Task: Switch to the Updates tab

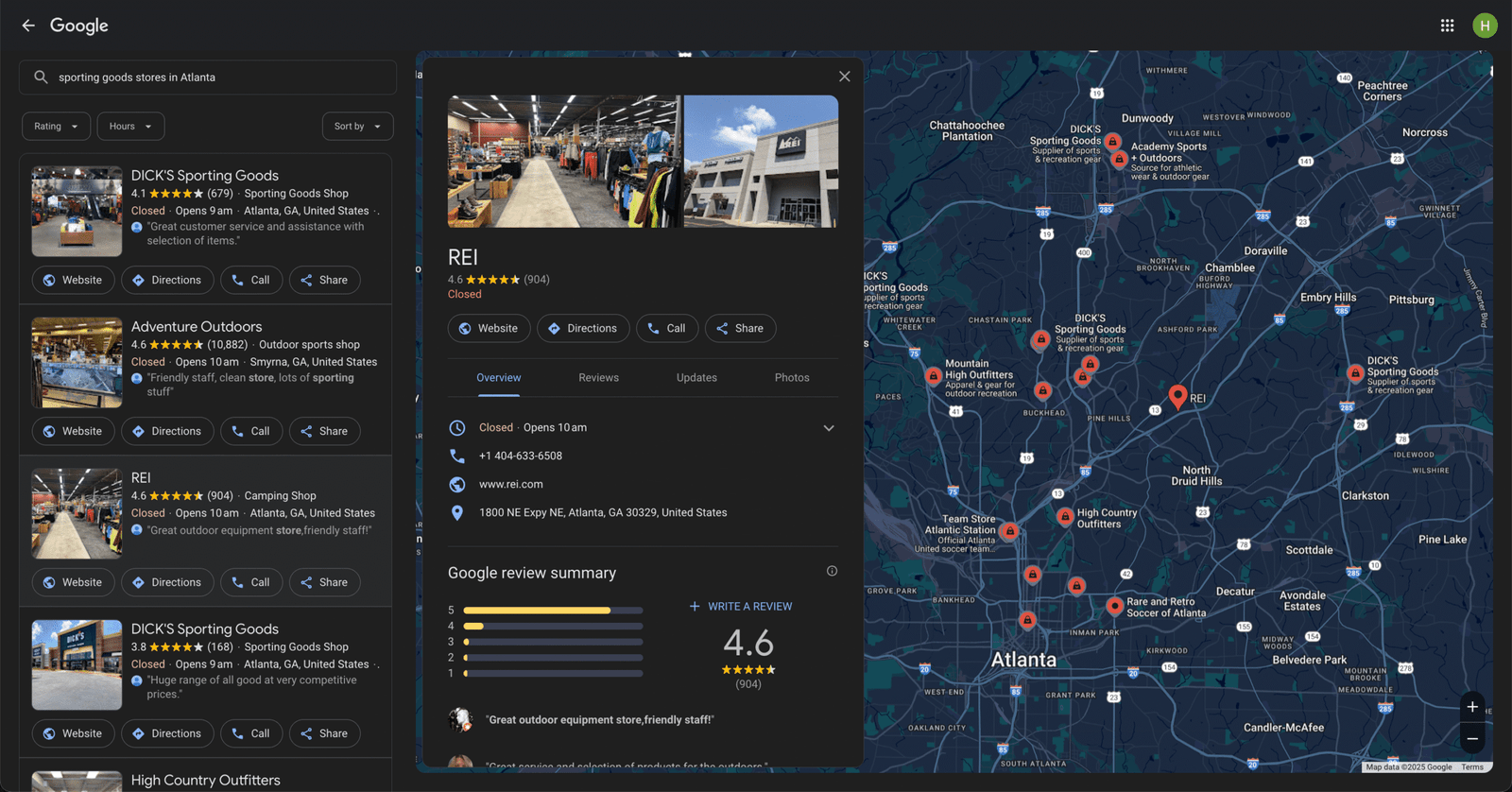Action: pyautogui.click(x=696, y=378)
